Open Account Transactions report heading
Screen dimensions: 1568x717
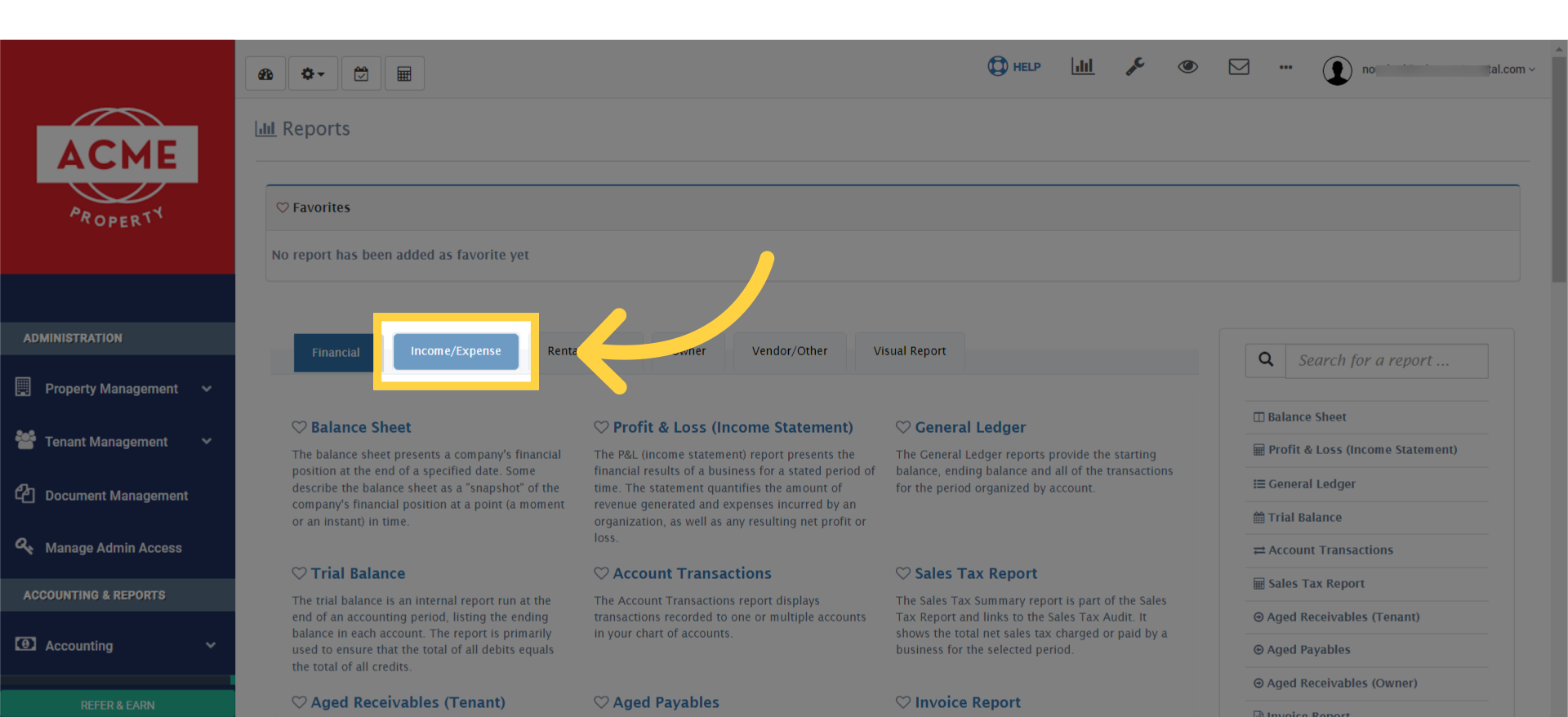[x=692, y=573]
